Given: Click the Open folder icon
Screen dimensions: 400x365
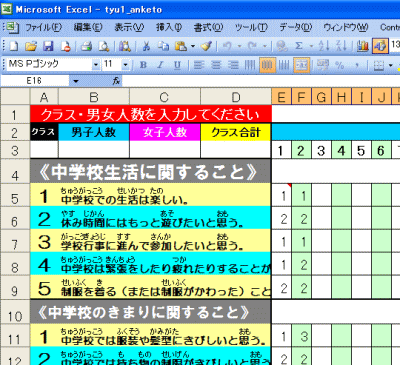Looking at the screenshot, I should [x=31, y=46].
